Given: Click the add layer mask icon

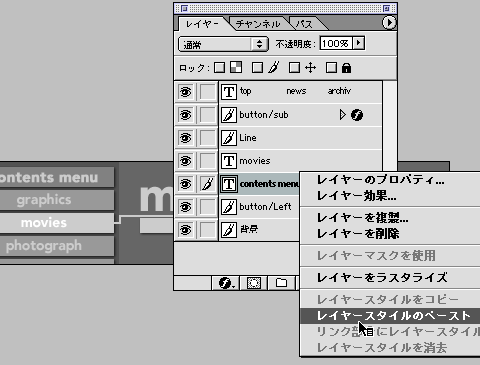Looking at the screenshot, I should pyautogui.click(x=254, y=283).
